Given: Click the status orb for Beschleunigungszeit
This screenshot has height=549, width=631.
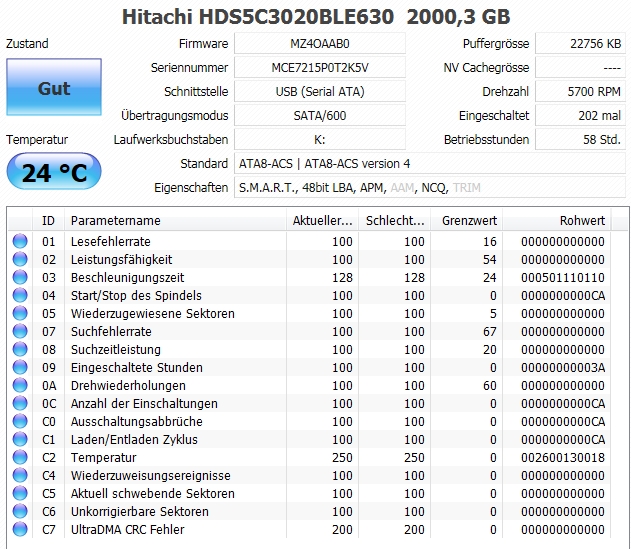Looking at the screenshot, I should point(20,277).
